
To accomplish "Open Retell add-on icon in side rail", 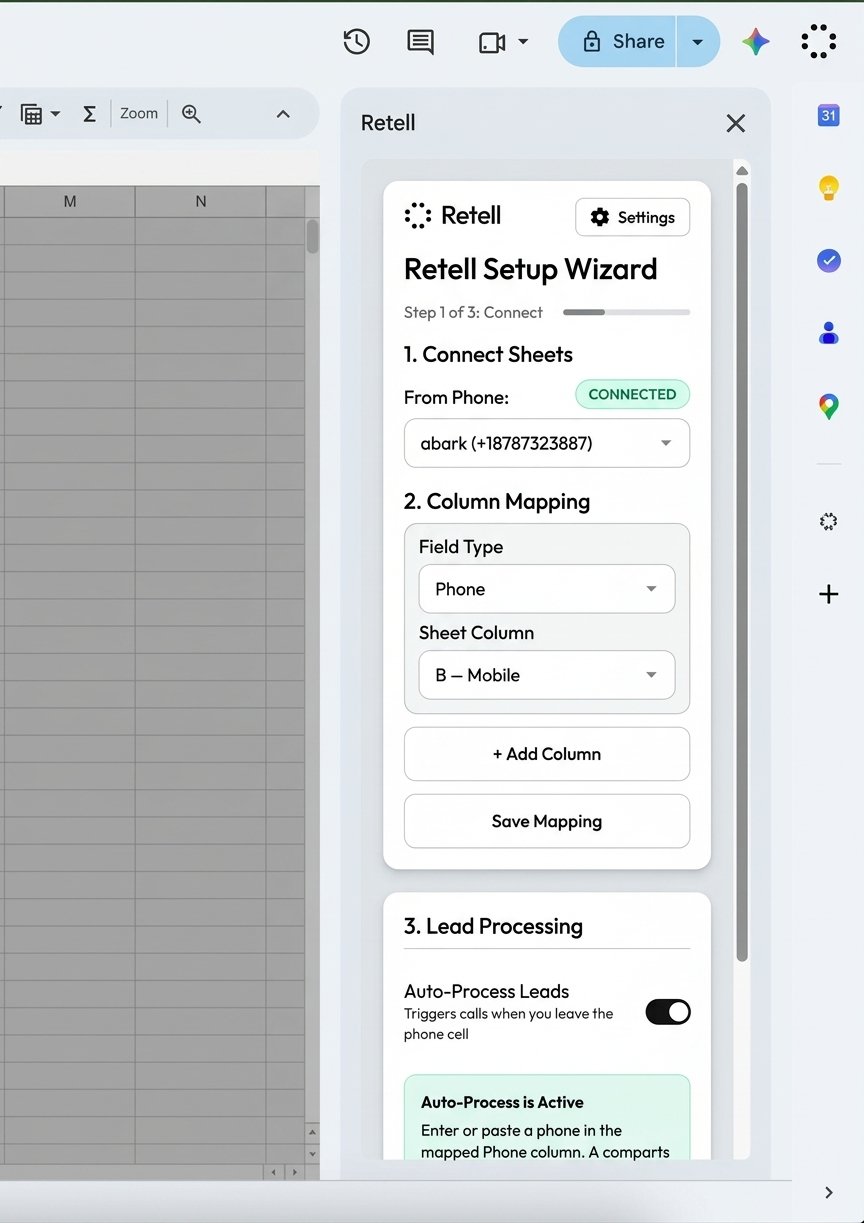I will click(828, 521).
